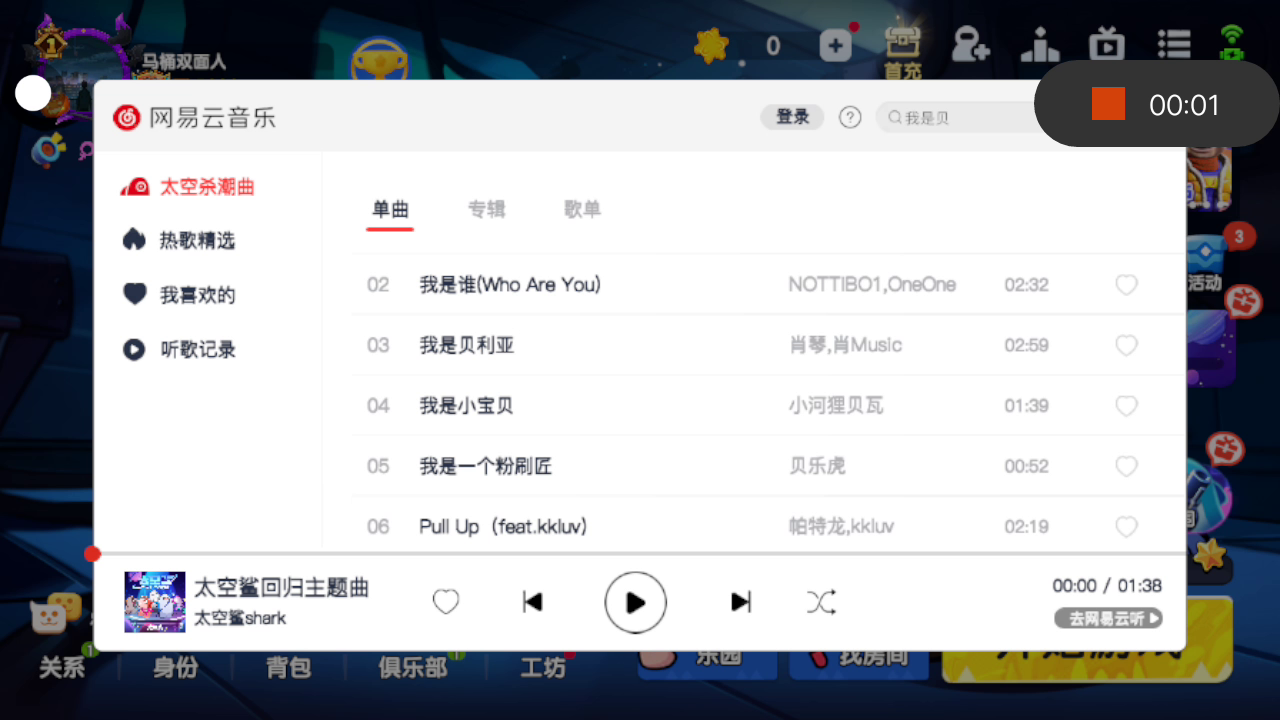The height and width of the screenshot is (720, 1280).
Task: Click the playback progress bar handle
Action: (93, 554)
